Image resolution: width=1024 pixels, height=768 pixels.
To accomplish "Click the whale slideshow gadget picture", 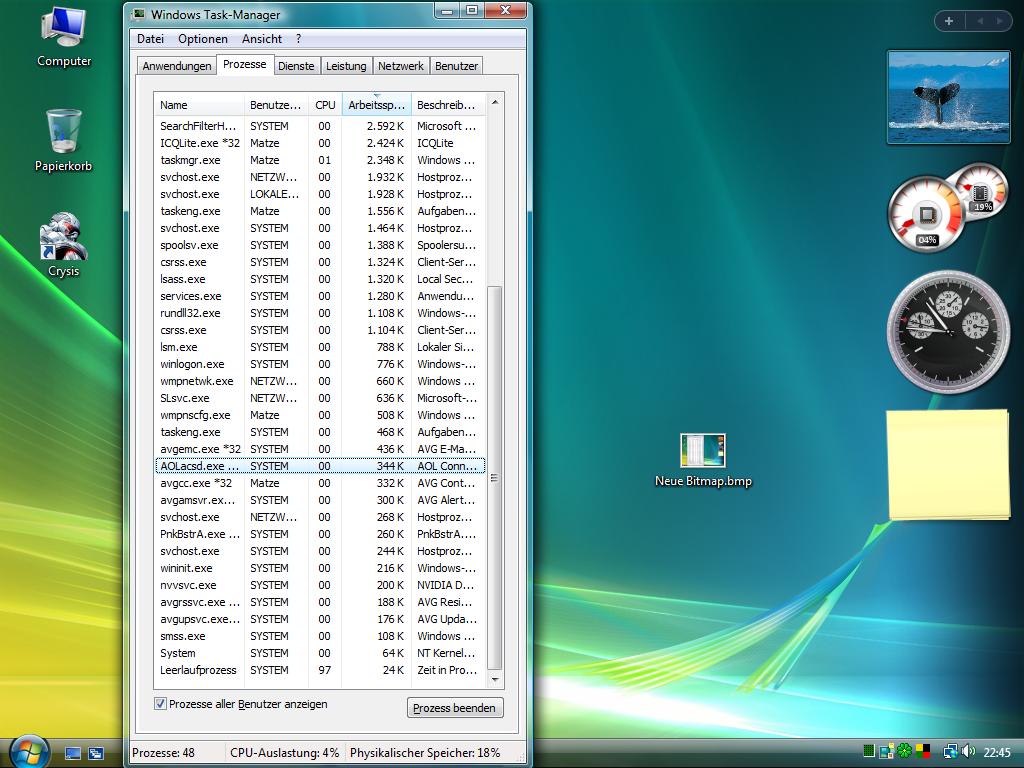I will 948,97.
